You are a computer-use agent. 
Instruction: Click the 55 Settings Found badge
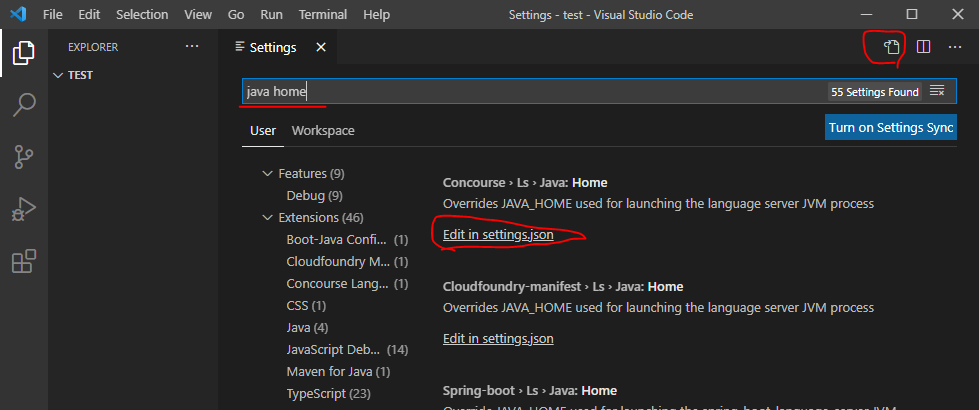coord(875,92)
